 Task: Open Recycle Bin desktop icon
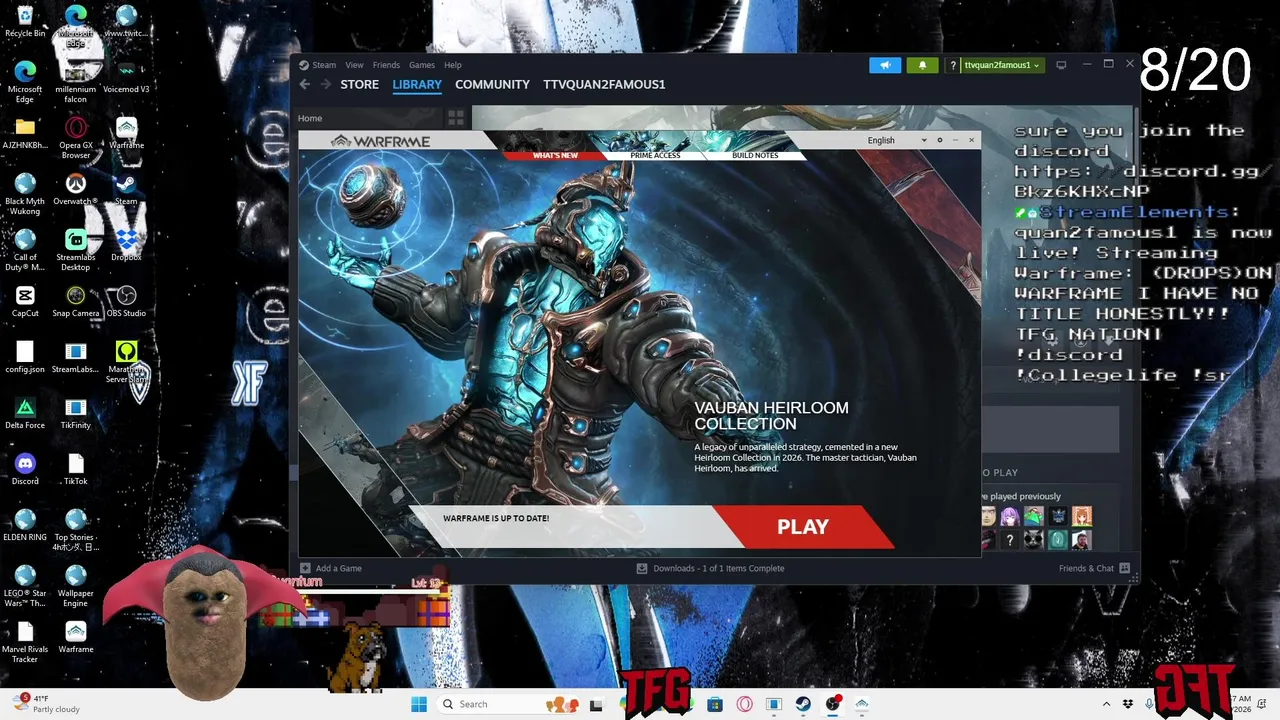click(25, 21)
